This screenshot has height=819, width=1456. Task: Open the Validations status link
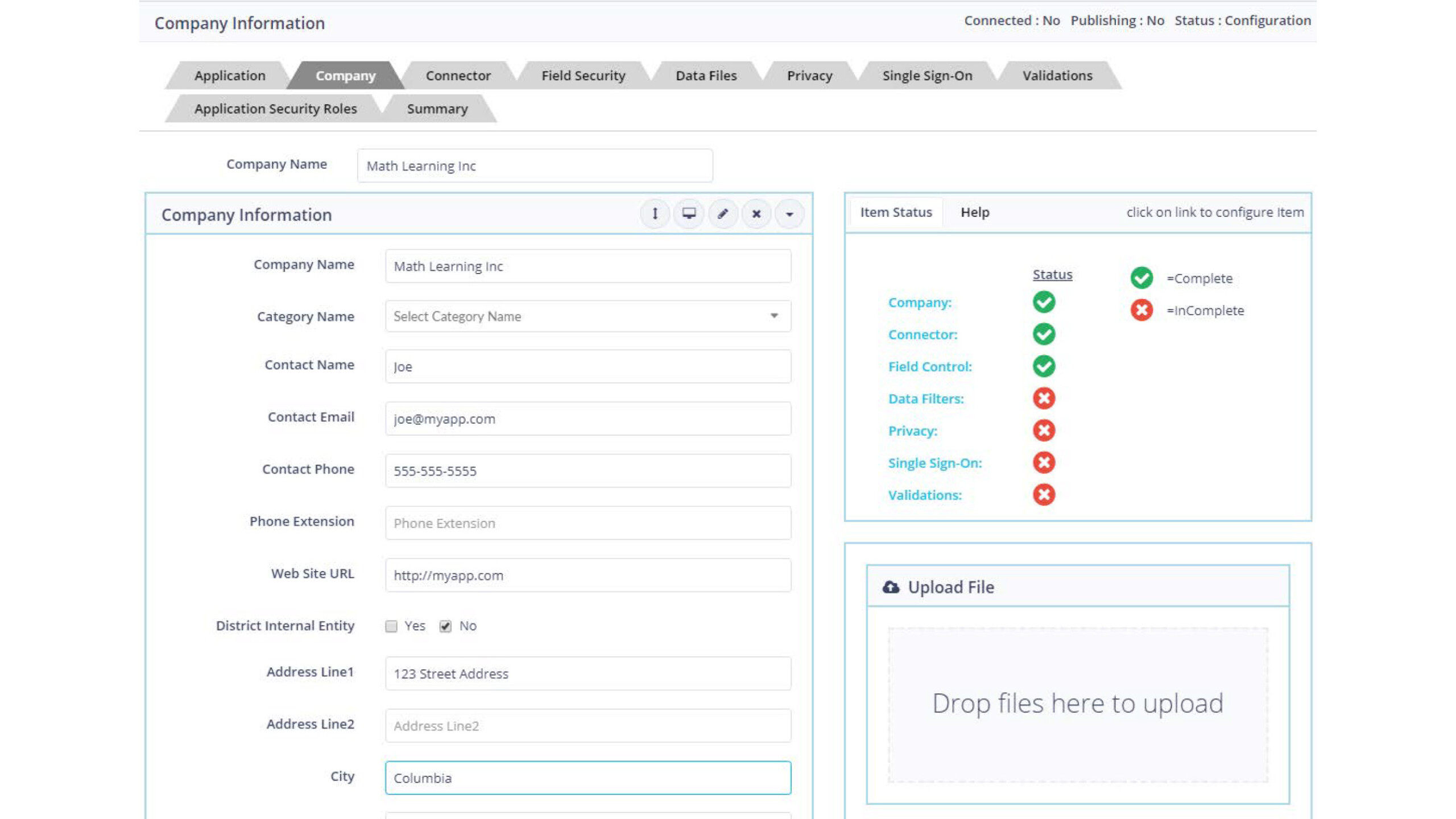(925, 495)
